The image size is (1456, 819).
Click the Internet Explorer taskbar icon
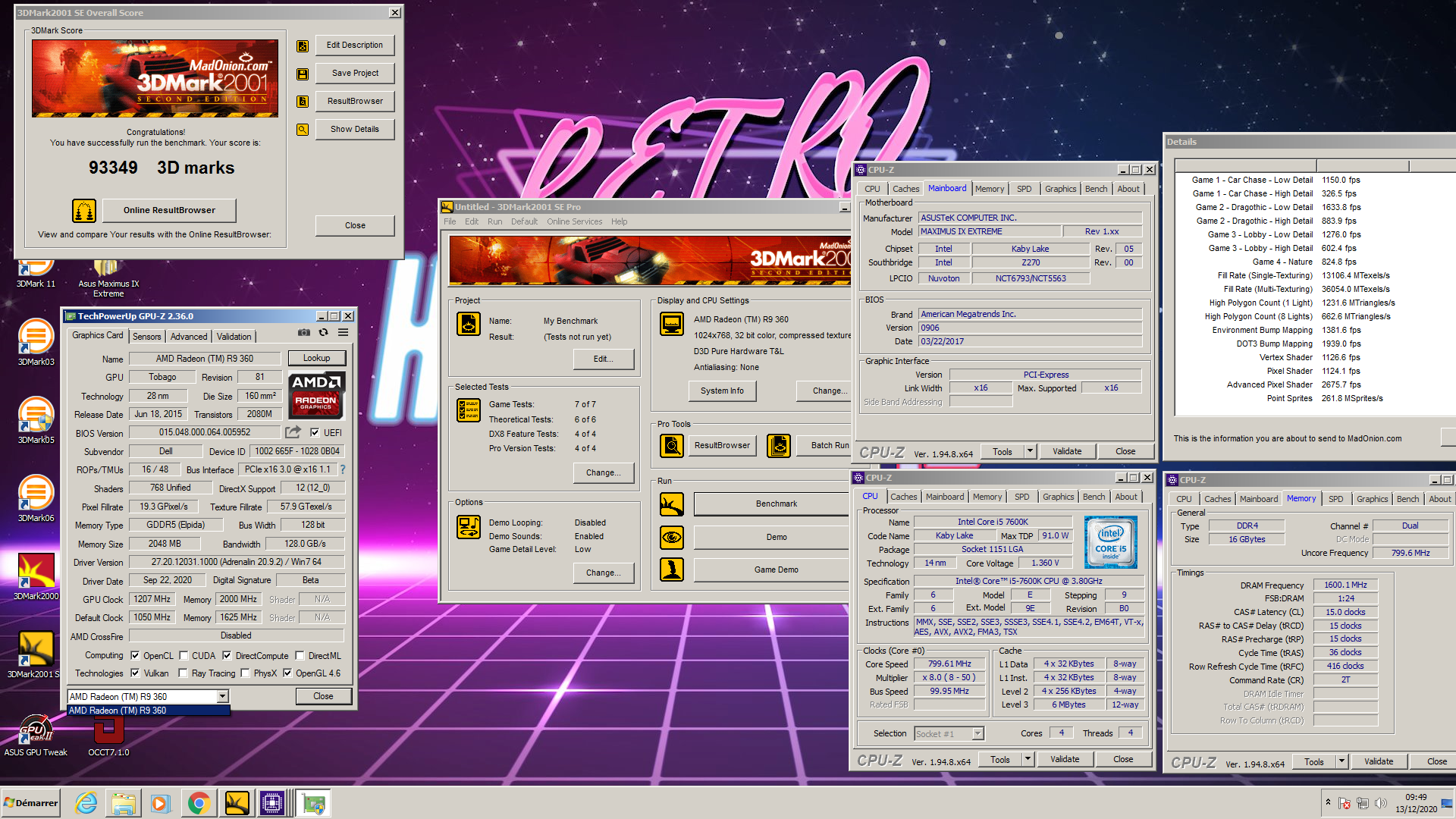(x=86, y=803)
